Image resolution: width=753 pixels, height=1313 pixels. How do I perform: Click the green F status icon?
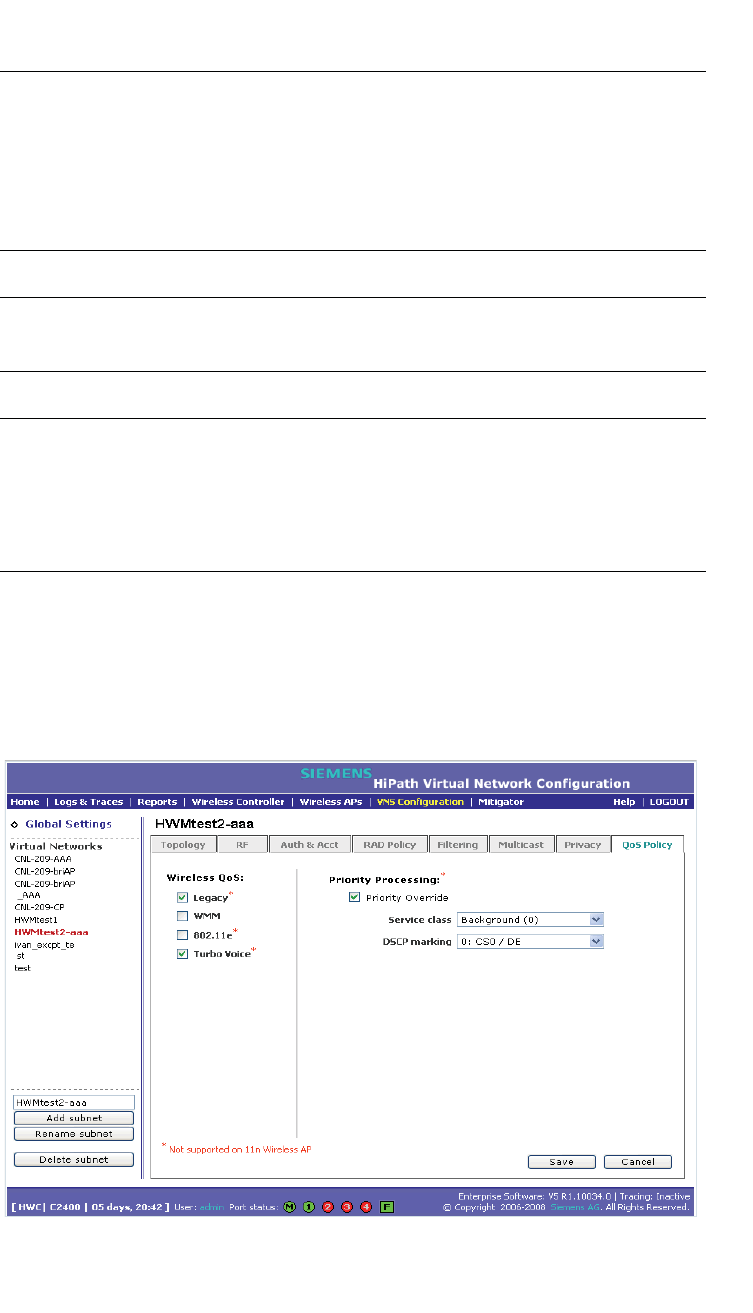[386, 1206]
